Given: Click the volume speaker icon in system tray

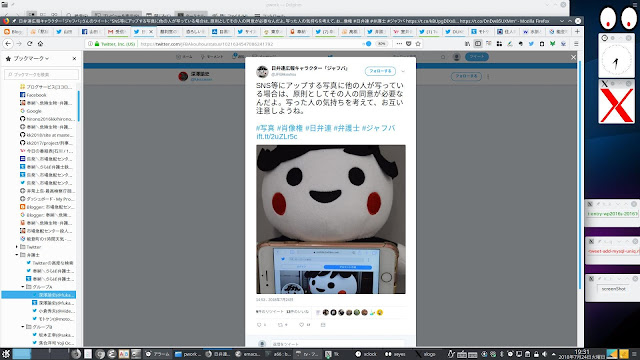Looking at the screenshot, I should pos(544,354).
